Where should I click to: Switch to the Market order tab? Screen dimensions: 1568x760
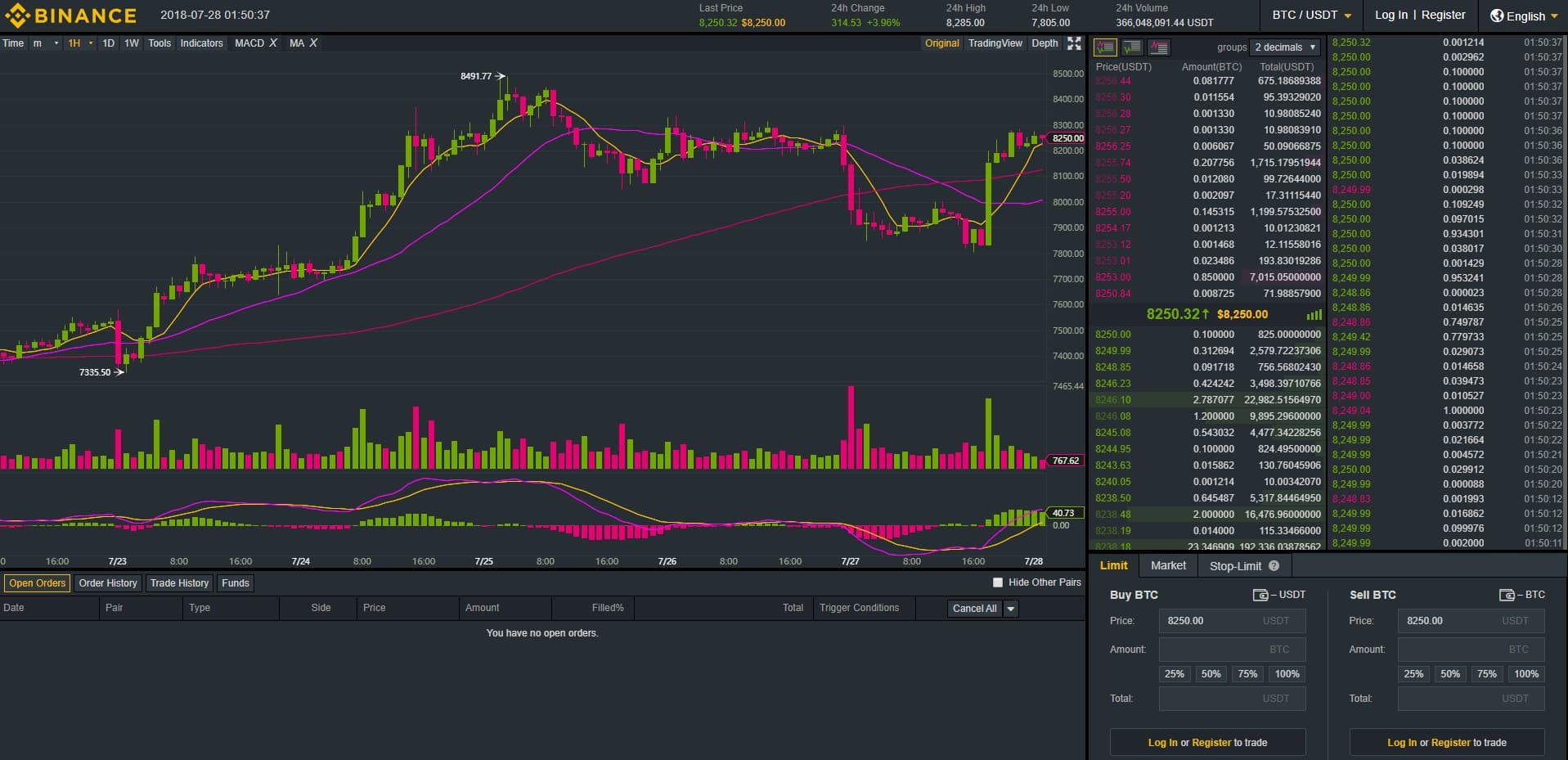point(1167,565)
